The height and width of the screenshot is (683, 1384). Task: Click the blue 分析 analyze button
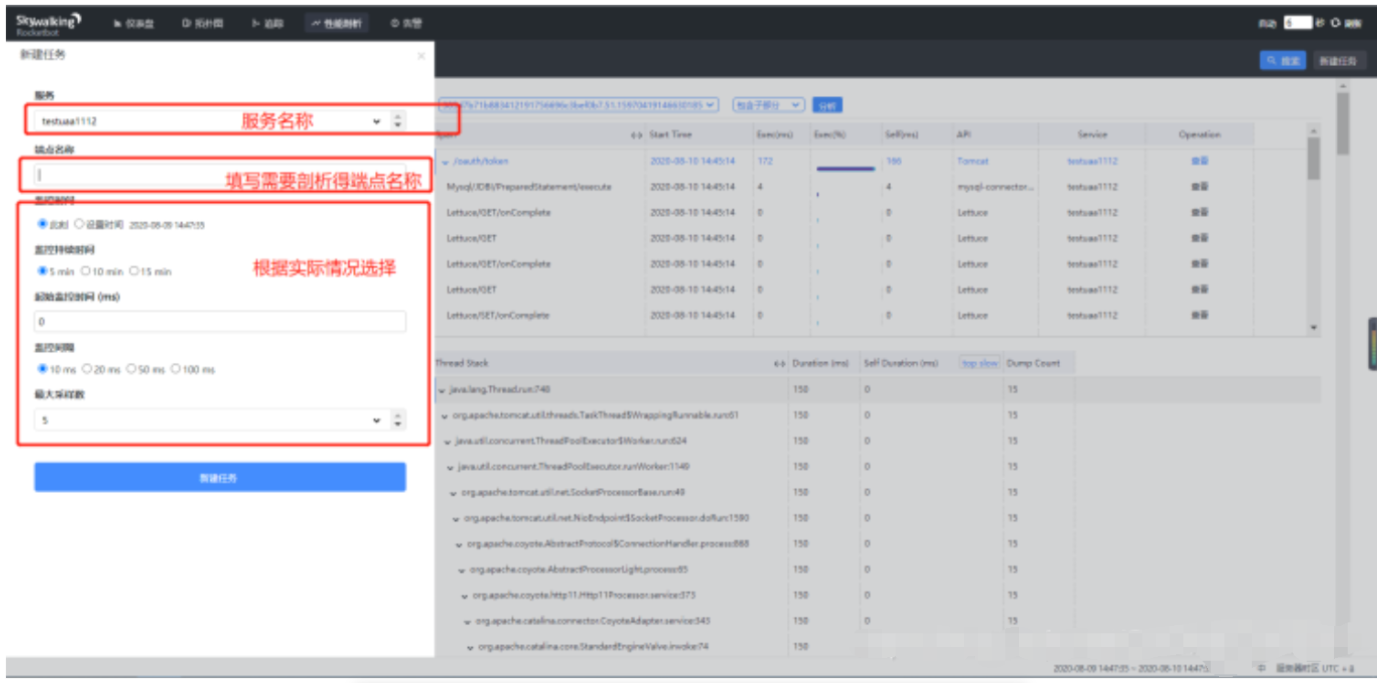[x=827, y=104]
